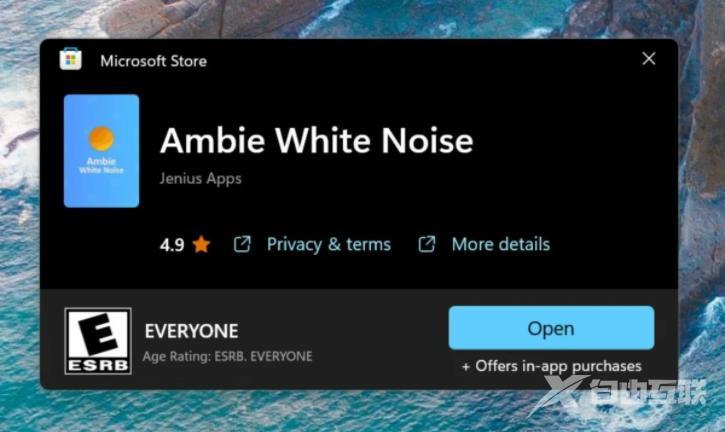Click the orange rating star icon
The height and width of the screenshot is (432, 725).
click(201, 244)
